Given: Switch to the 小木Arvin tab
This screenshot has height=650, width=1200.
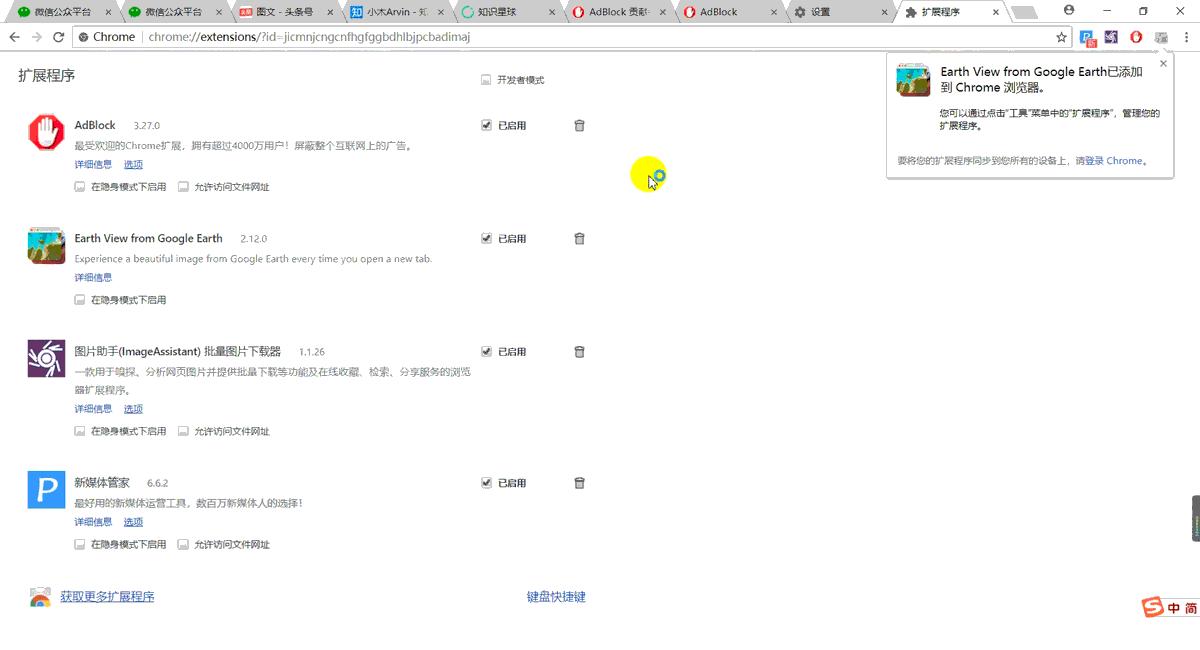Looking at the screenshot, I should (396, 12).
